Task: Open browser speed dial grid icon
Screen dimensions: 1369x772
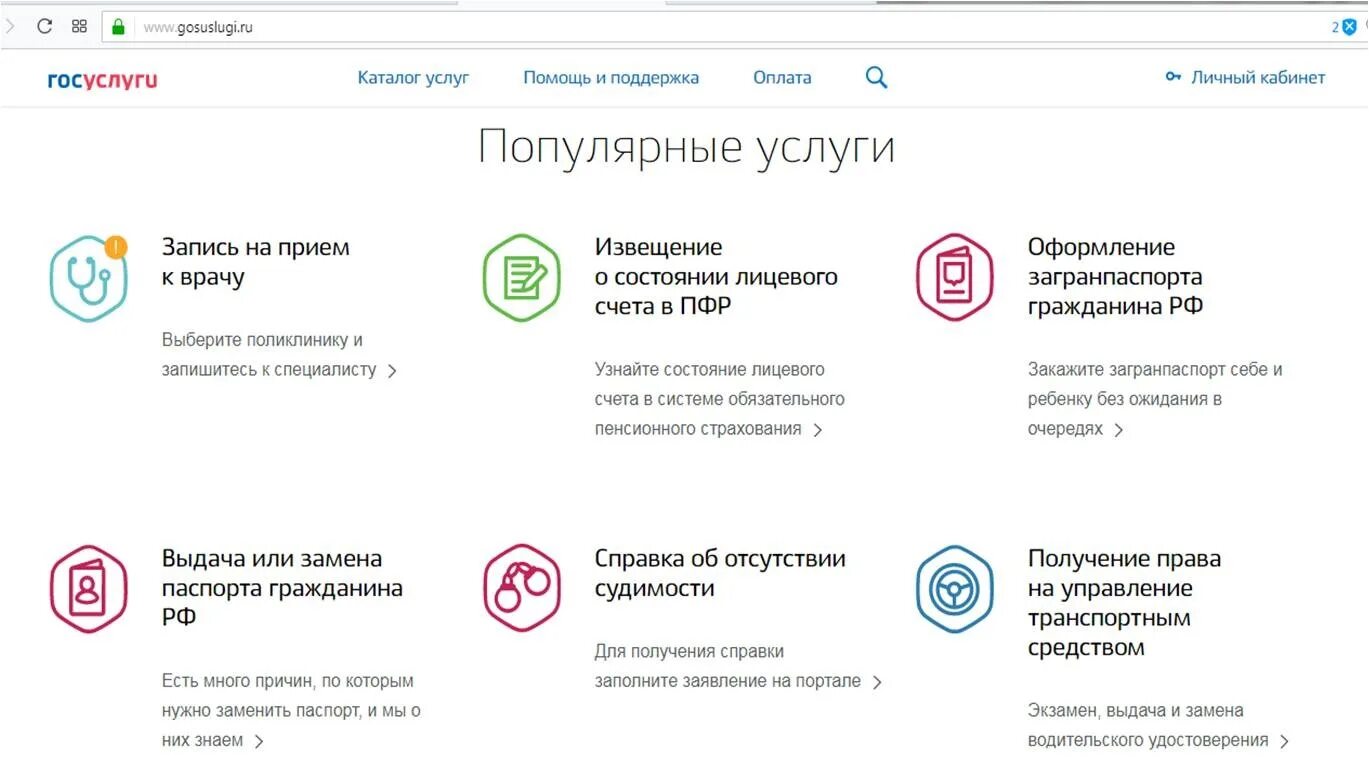Action: [80, 27]
